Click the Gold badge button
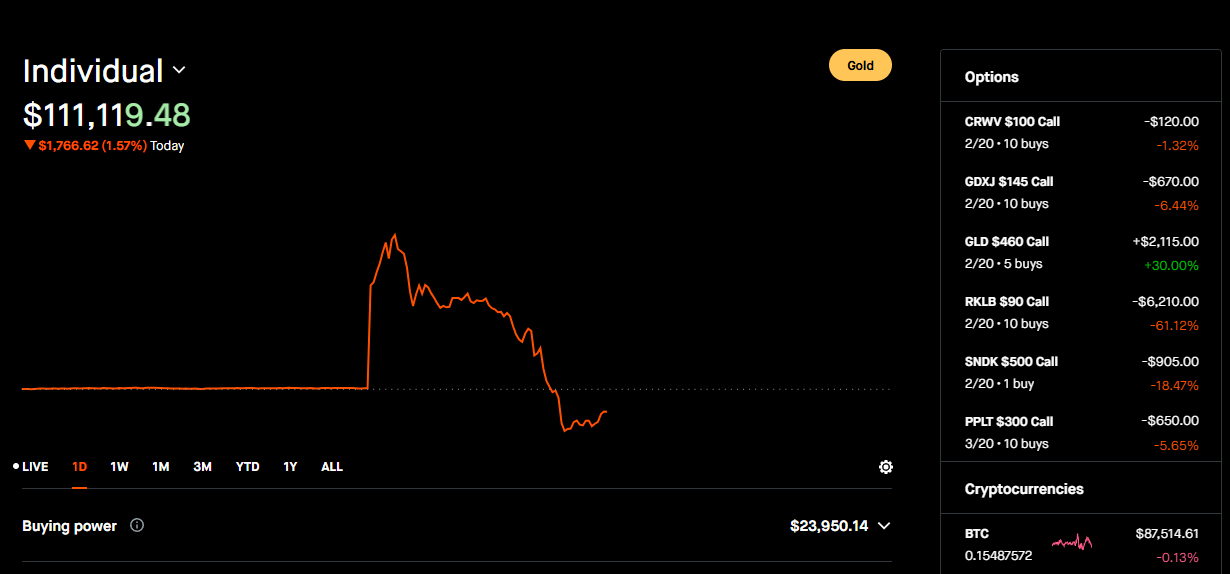 click(x=860, y=65)
